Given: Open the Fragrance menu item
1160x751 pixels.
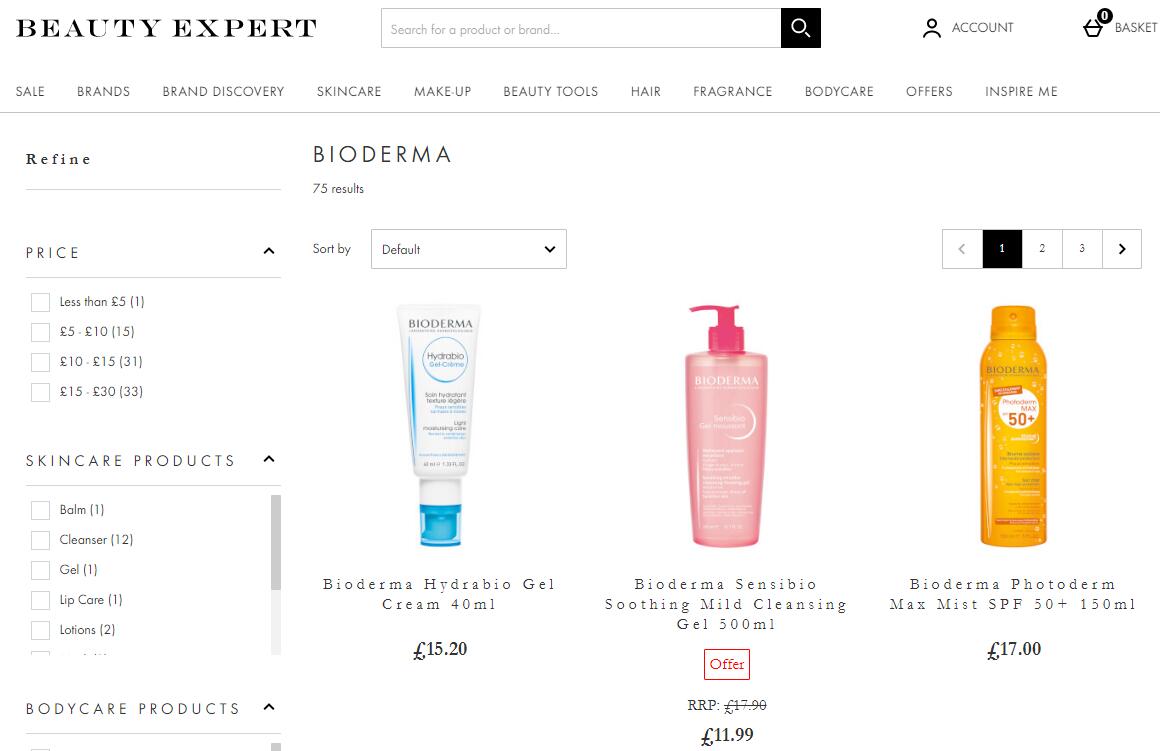Looking at the screenshot, I should 732,92.
